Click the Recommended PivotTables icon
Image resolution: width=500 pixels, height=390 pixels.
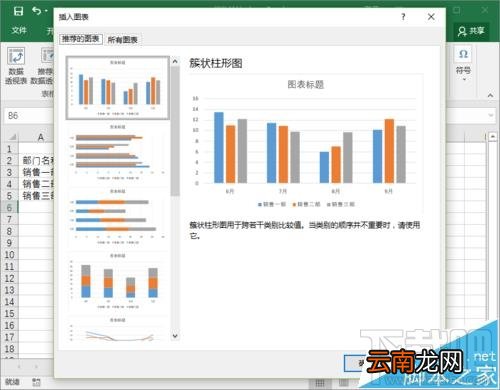click(47, 56)
